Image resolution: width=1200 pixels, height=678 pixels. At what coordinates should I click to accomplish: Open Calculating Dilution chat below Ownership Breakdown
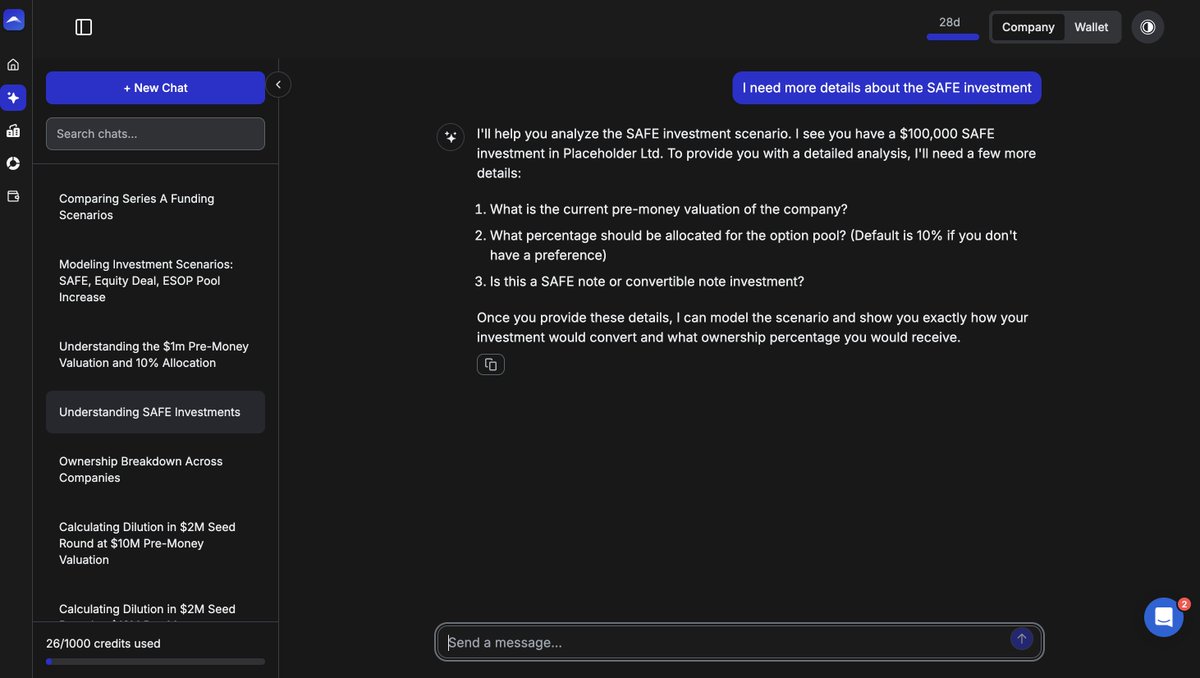155,544
